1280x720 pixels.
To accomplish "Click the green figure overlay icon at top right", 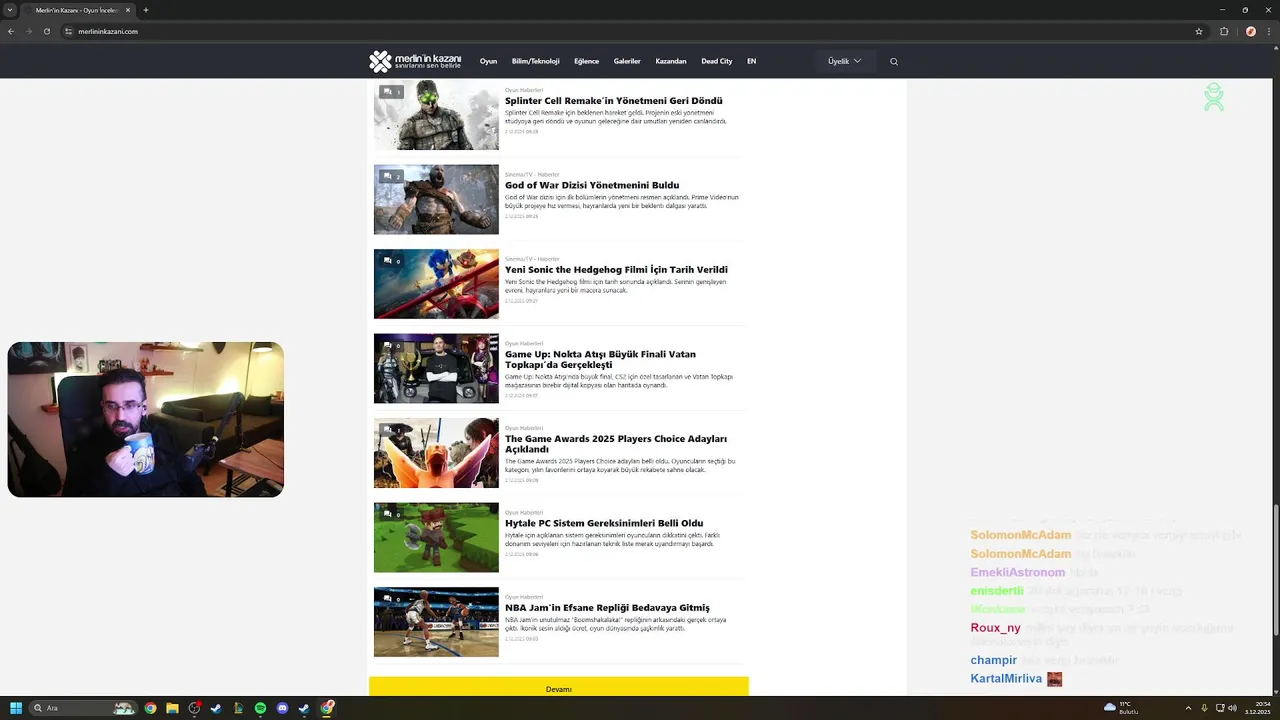I will tap(1214, 97).
